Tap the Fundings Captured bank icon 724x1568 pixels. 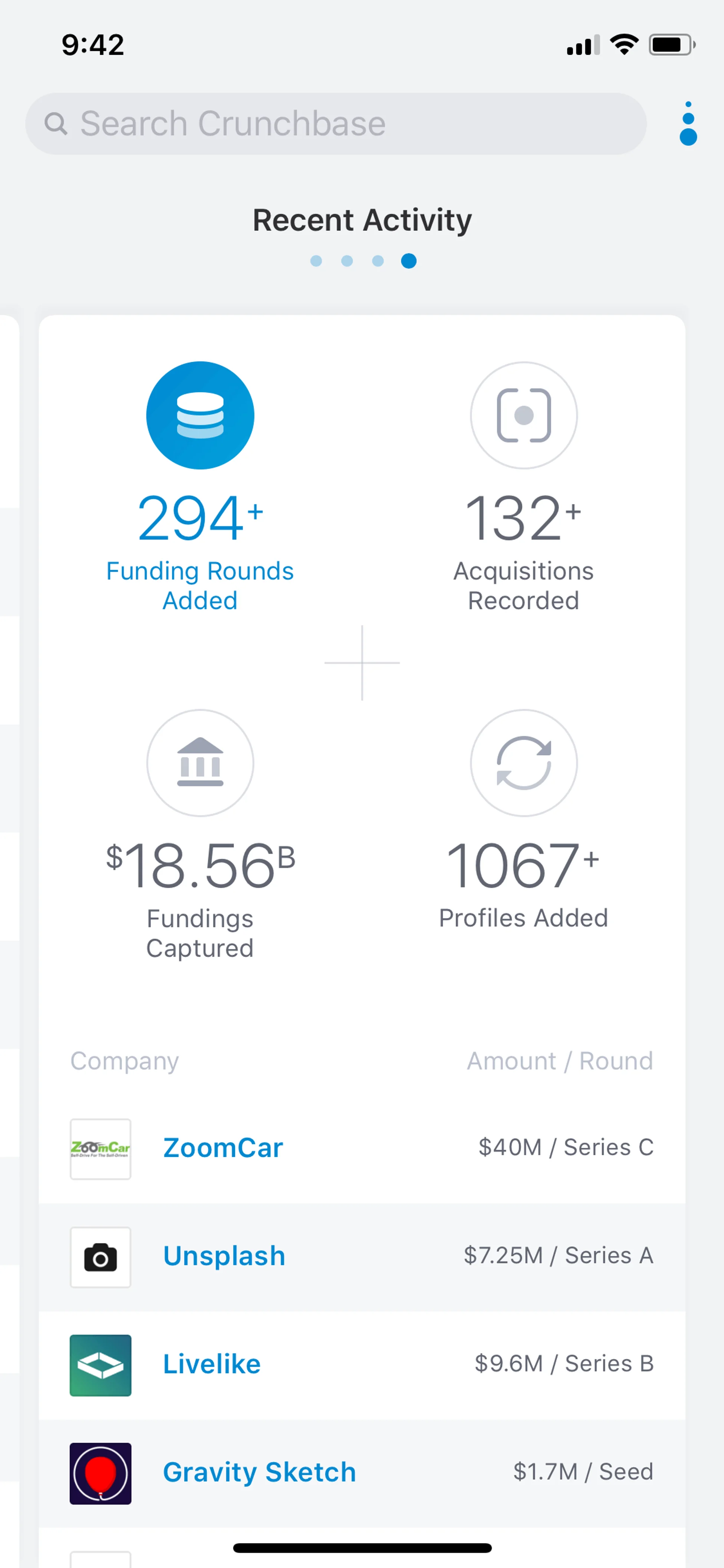click(x=200, y=762)
